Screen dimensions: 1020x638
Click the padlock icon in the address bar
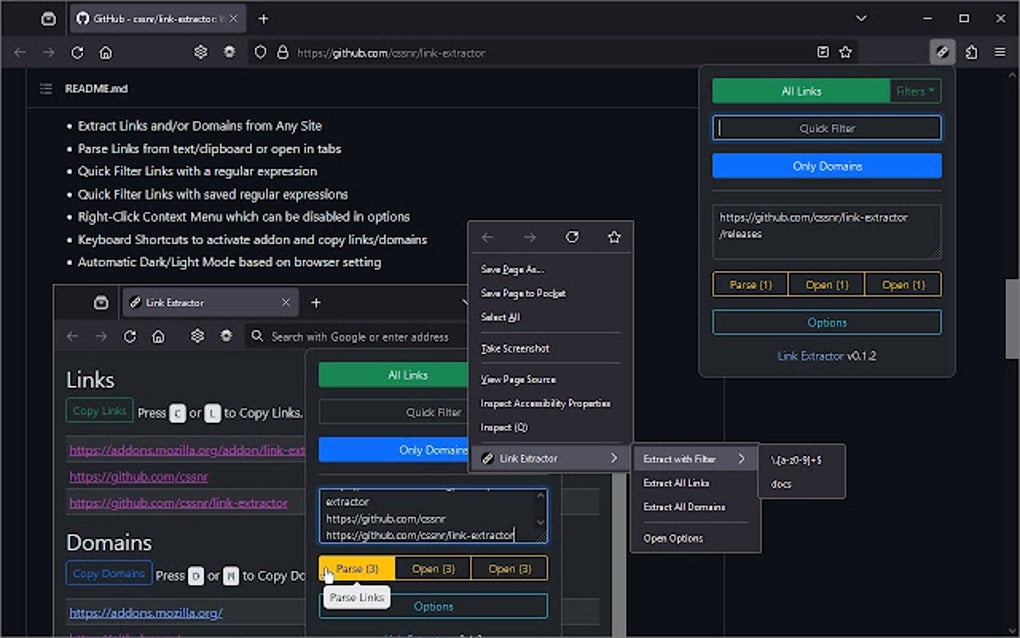[284, 53]
